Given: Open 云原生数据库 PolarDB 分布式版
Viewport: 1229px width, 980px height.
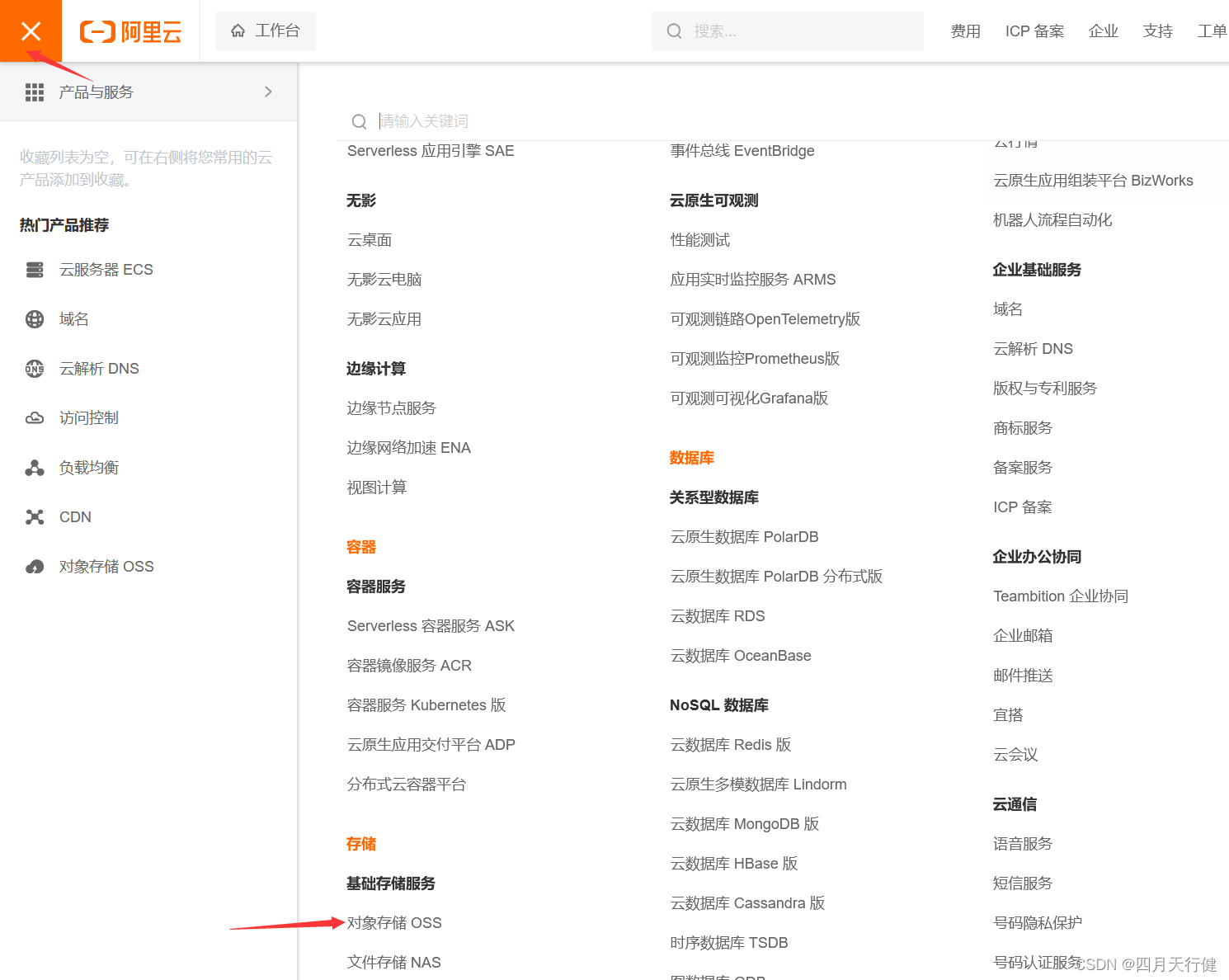Looking at the screenshot, I should coord(777,577).
